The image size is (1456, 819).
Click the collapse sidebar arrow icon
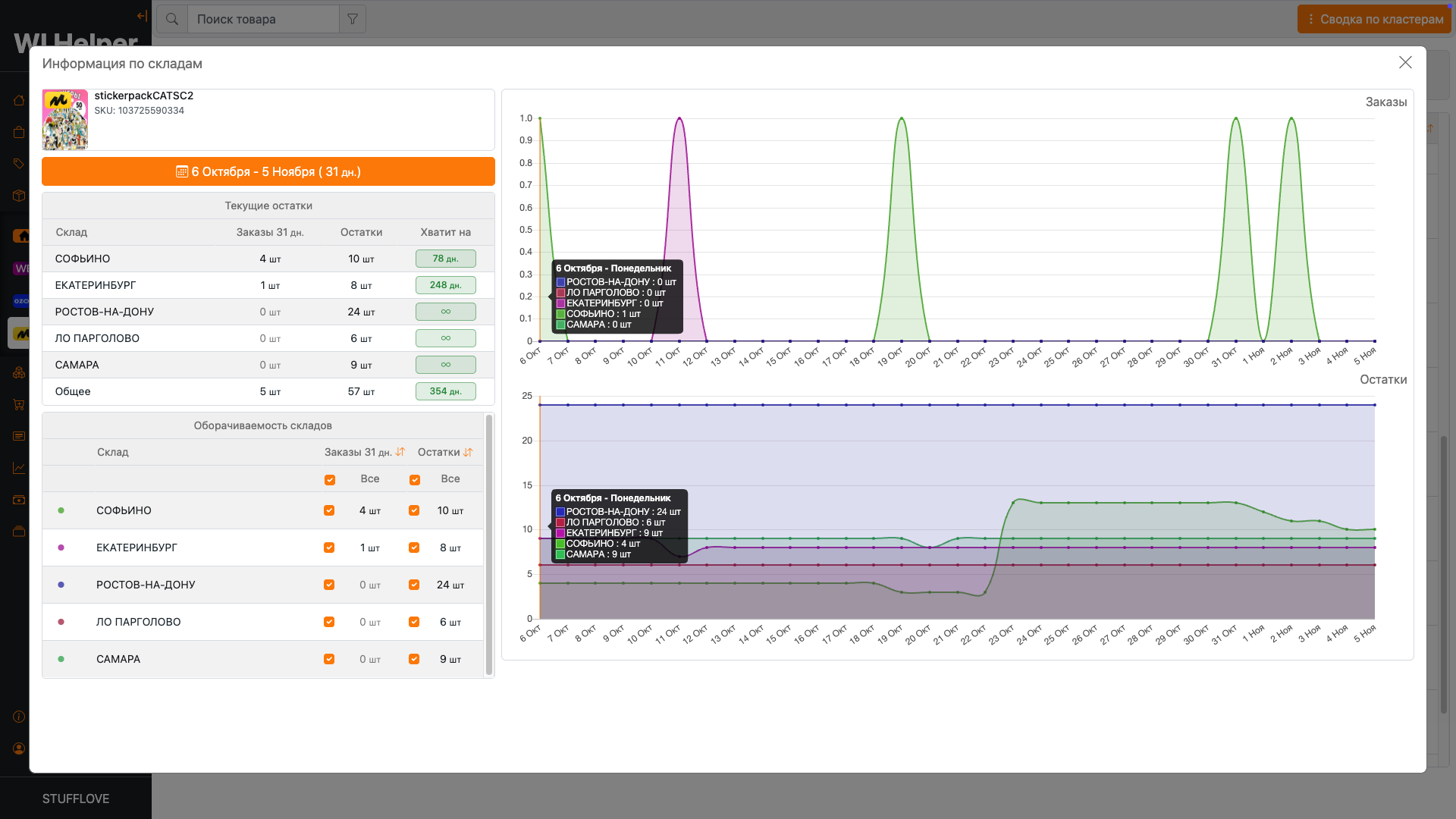click(x=142, y=16)
